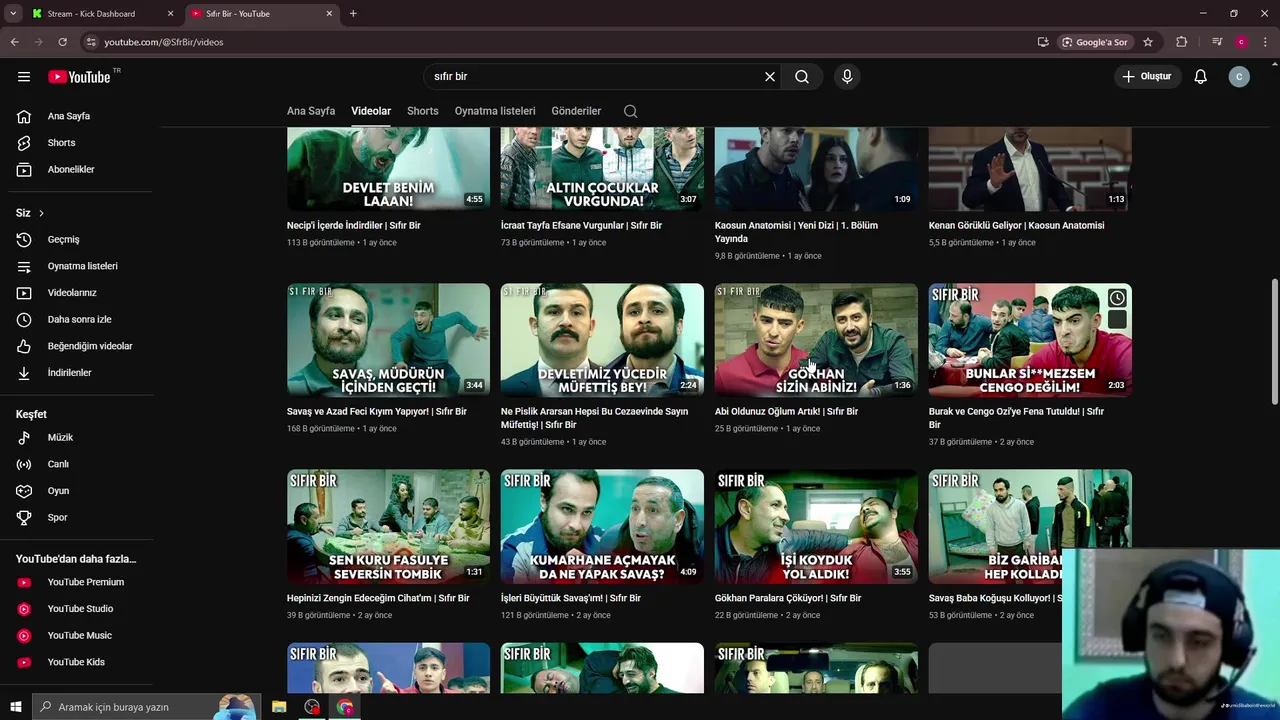The width and height of the screenshot is (1280, 720).
Task: Browse Spor sports section
Action: pyautogui.click(x=80, y=518)
